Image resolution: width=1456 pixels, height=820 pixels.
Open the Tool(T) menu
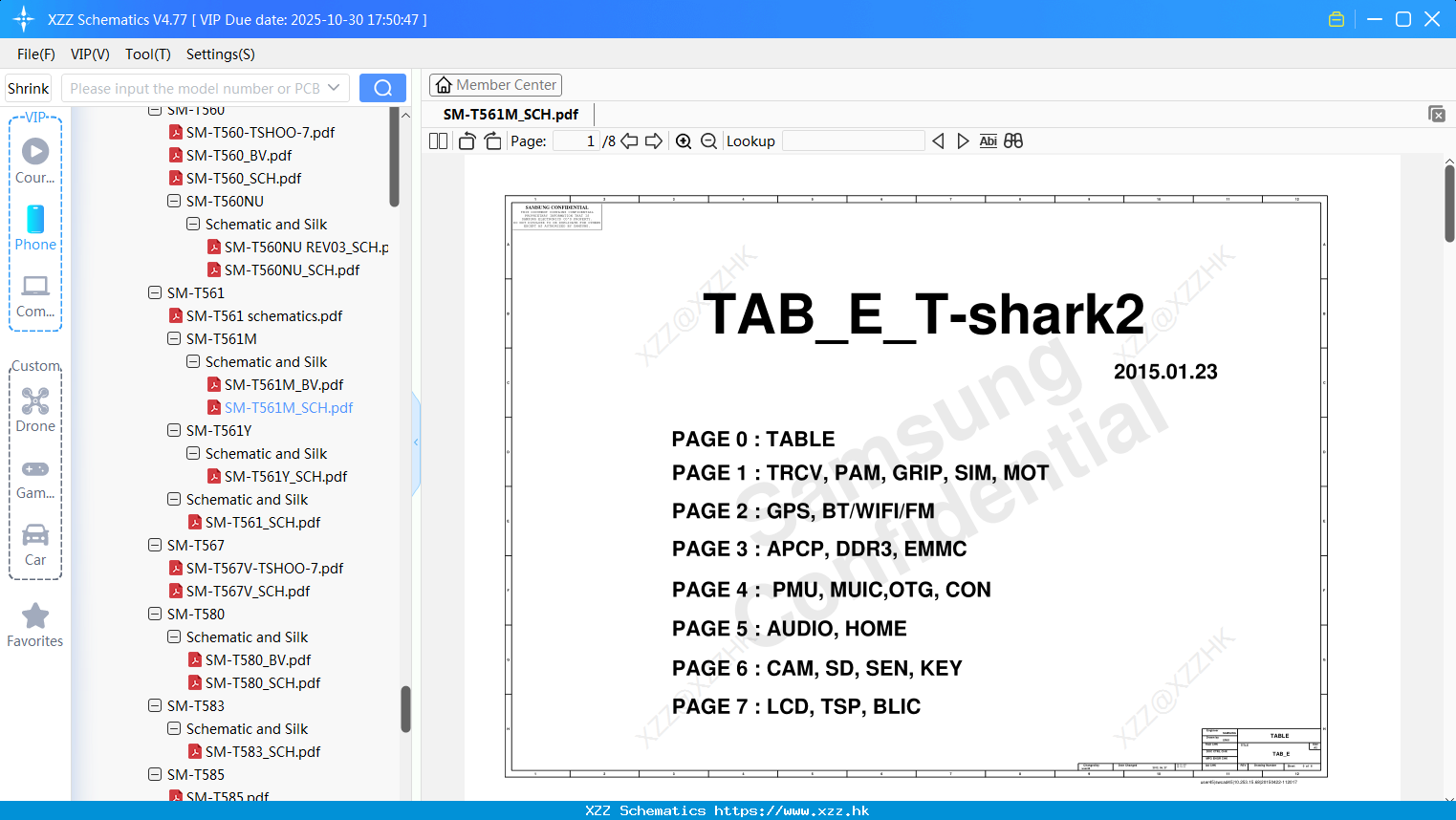click(148, 54)
